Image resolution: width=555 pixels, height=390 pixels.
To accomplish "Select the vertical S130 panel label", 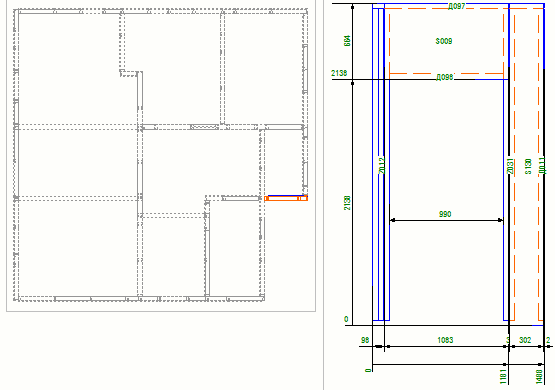I will (528, 166).
